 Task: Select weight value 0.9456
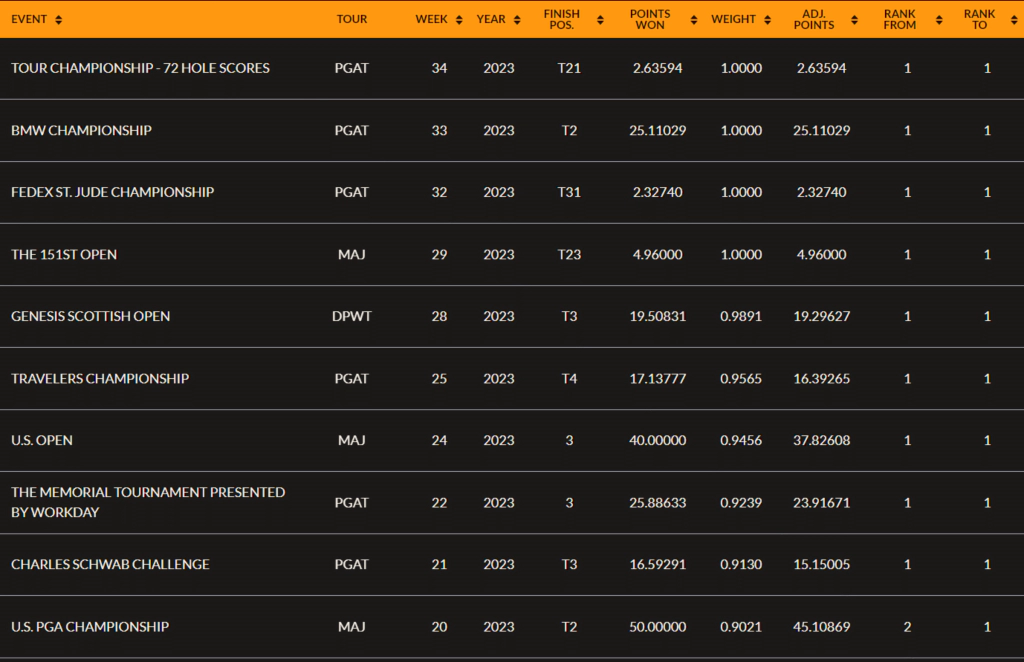pos(741,440)
